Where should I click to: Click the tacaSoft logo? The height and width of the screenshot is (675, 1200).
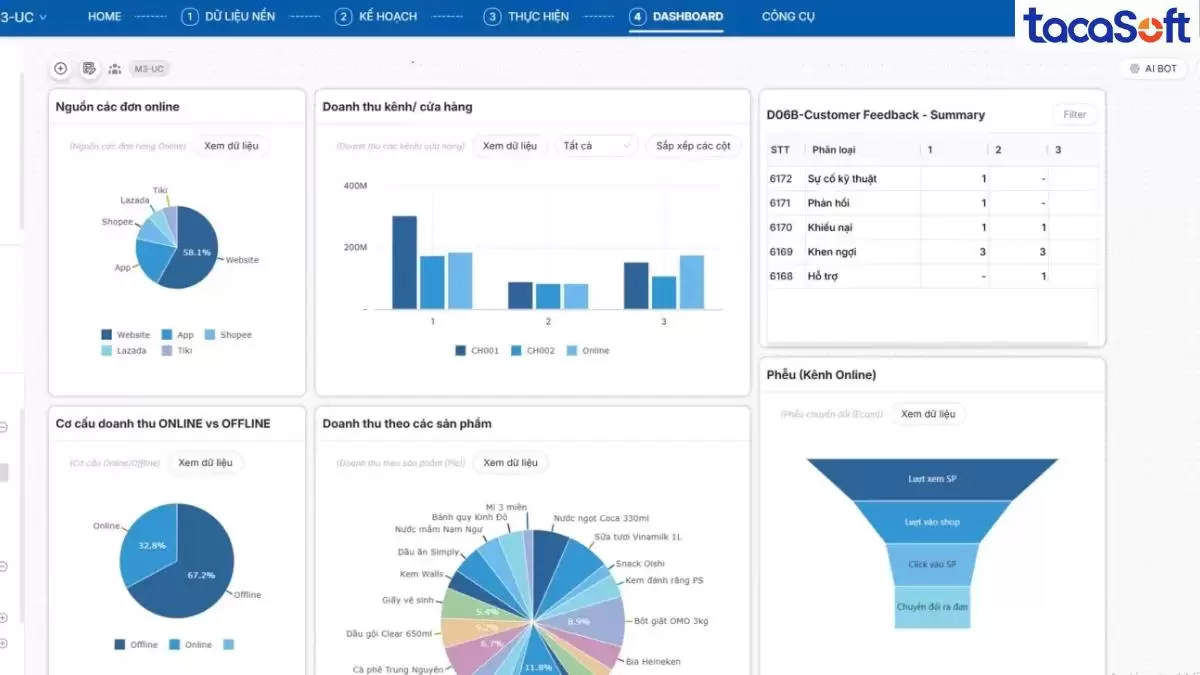click(1106, 25)
